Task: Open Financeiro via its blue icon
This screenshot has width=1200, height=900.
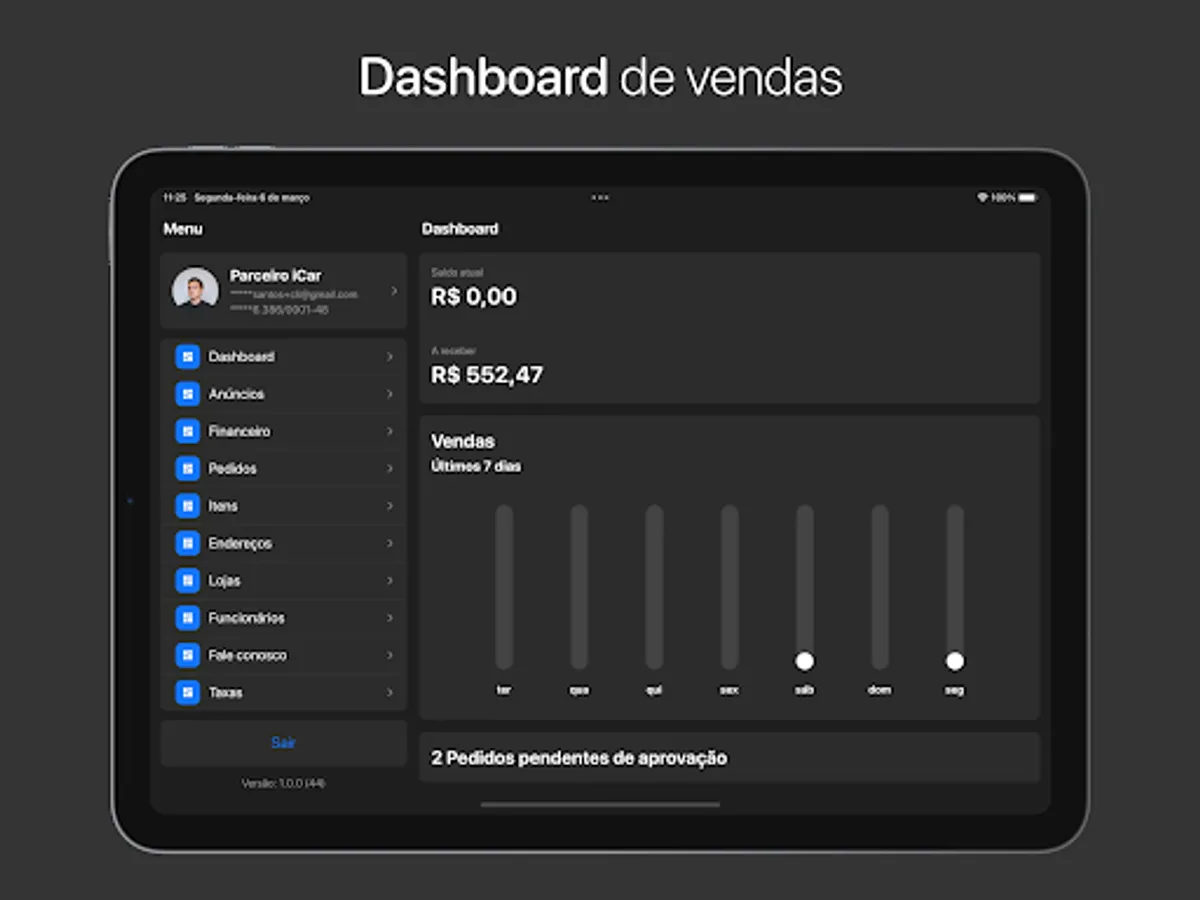Action: click(188, 431)
